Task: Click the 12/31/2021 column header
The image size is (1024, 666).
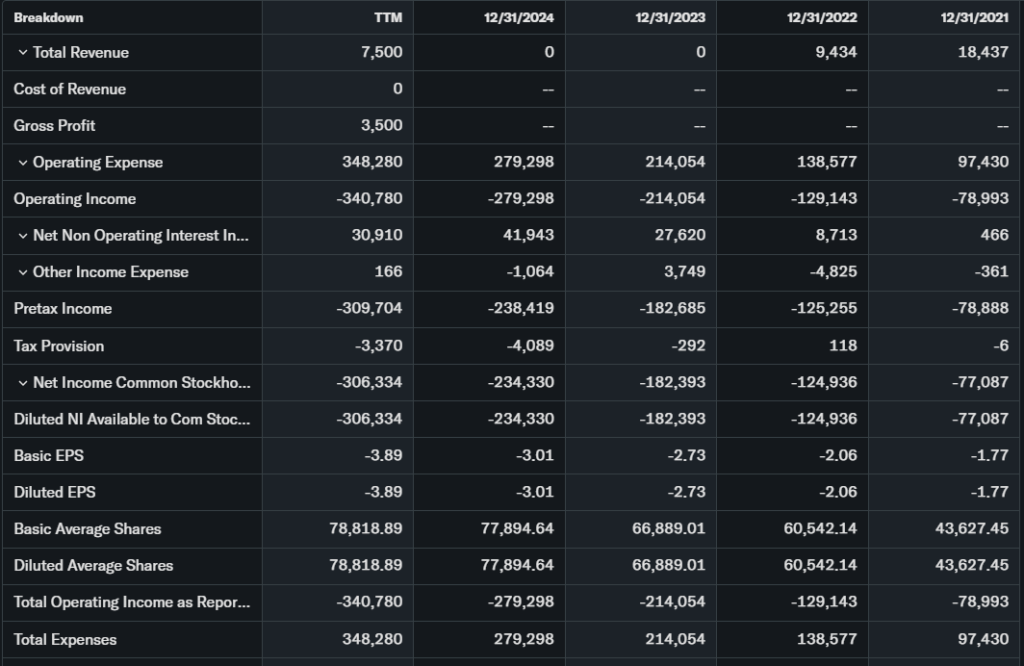Action: coord(974,17)
